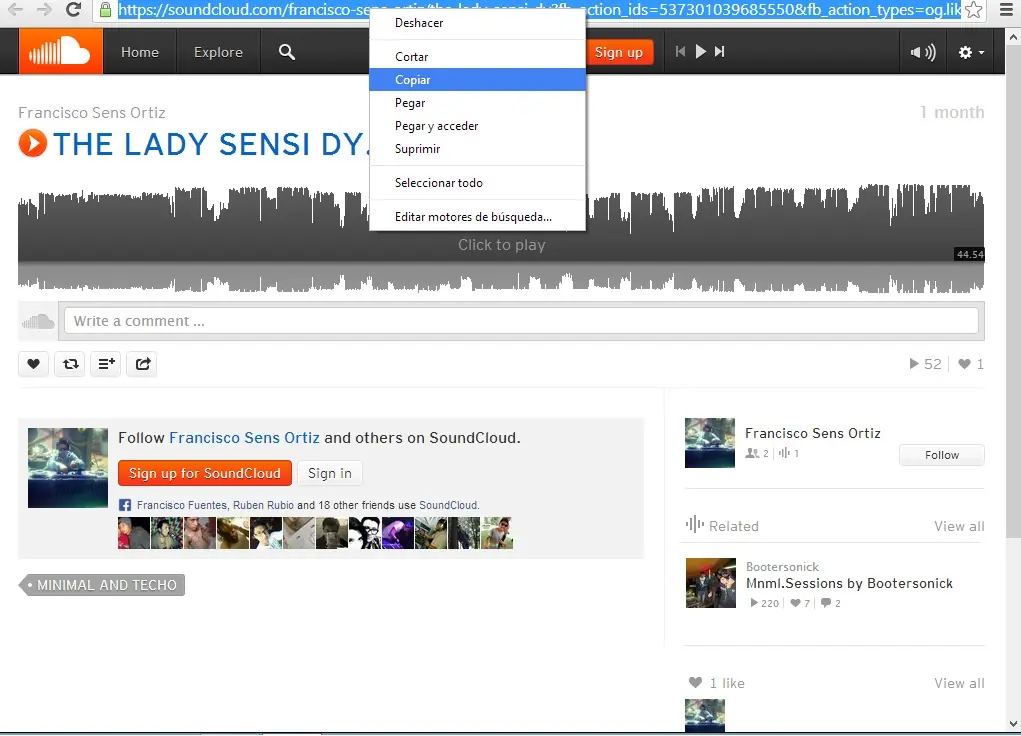
Task: Go back with the browser back arrow
Action: 16,10
